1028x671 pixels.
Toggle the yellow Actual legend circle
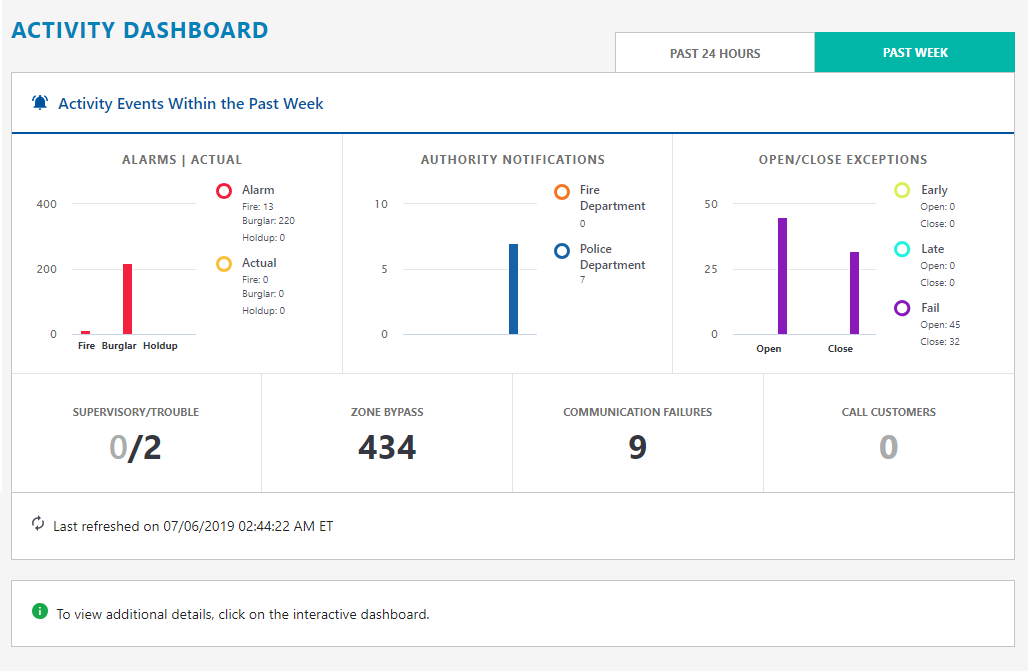tap(224, 264)
